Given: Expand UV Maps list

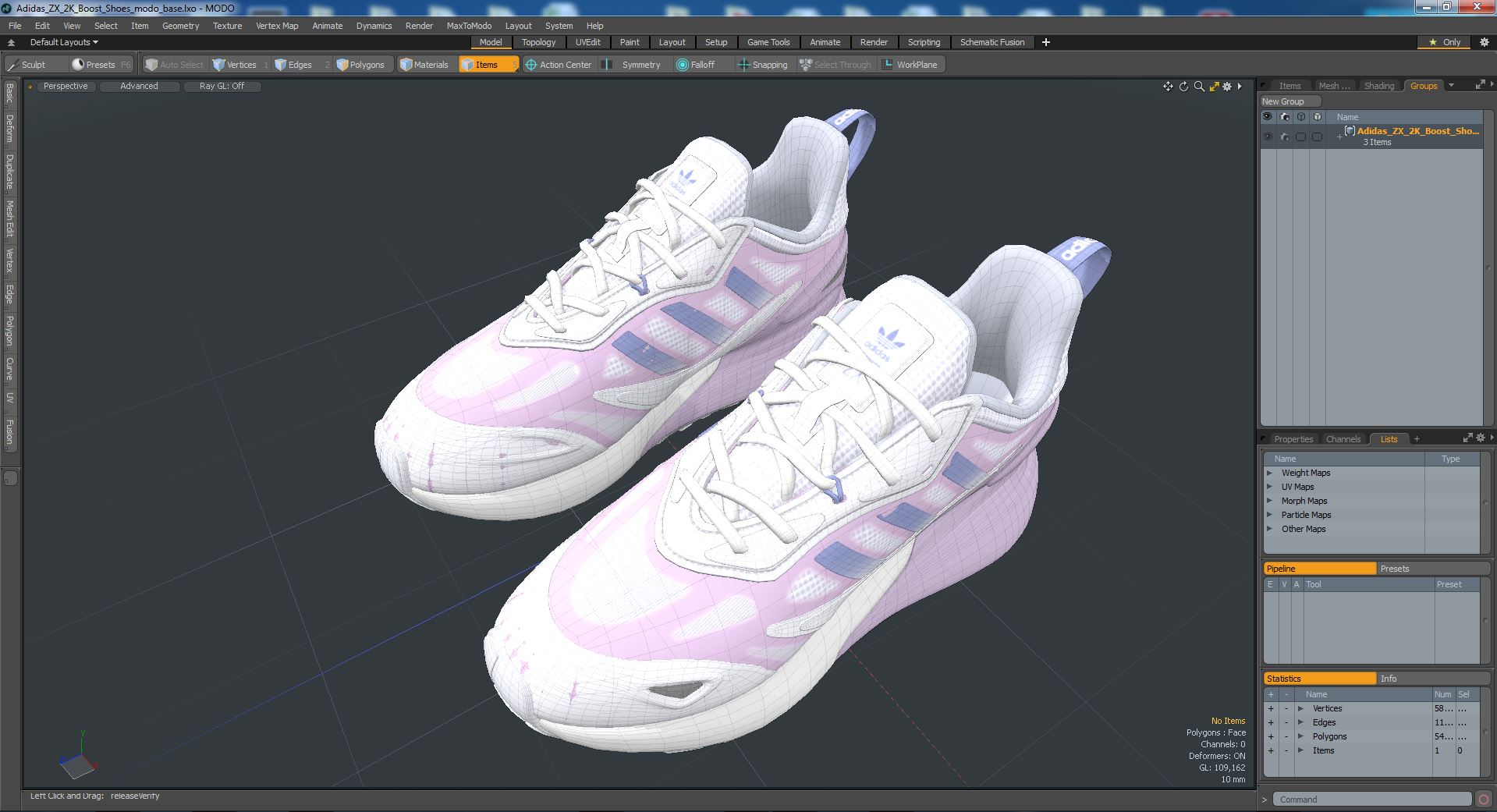Looking at the screenshot, I should [1269, 487].
